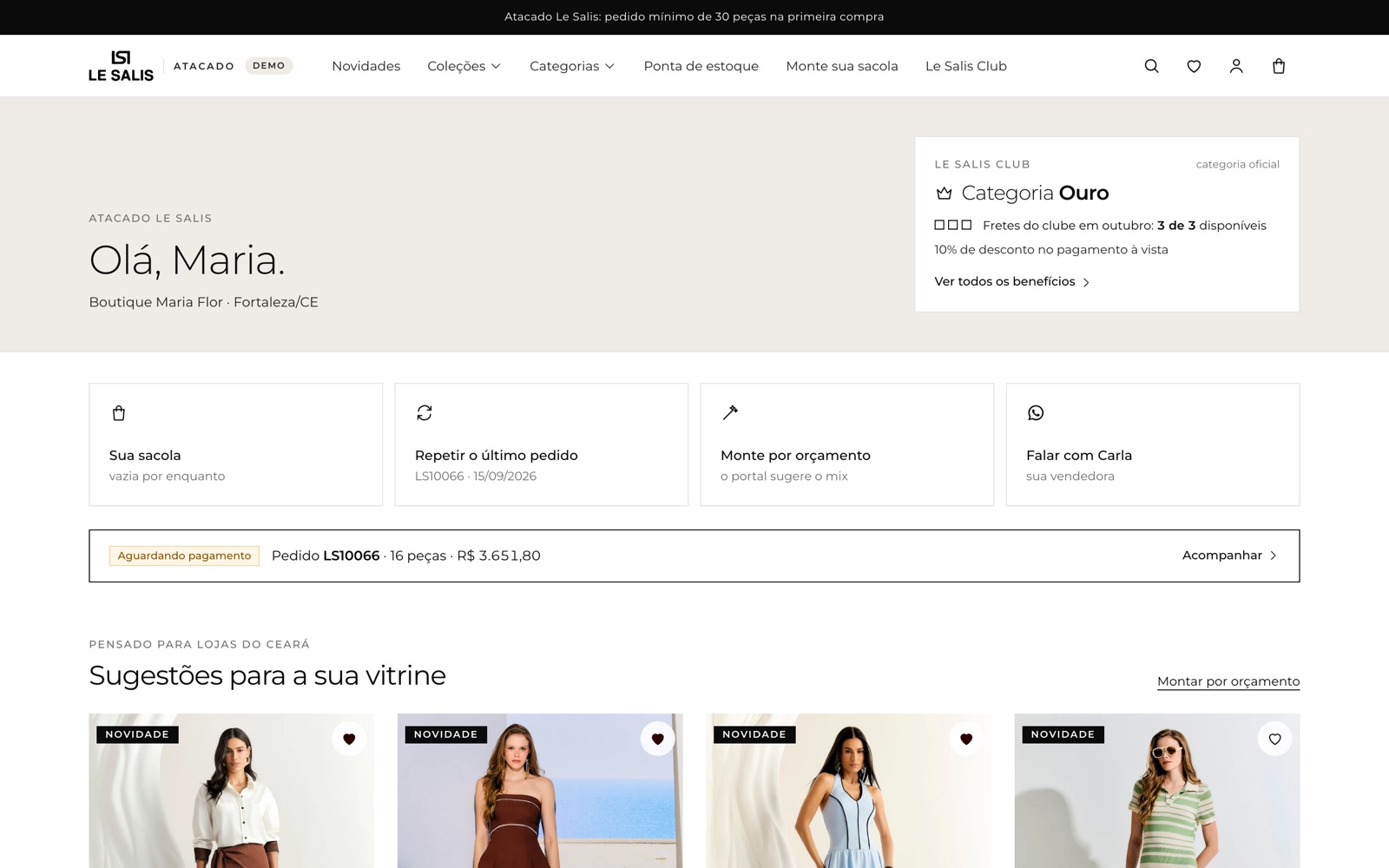
Task: Click the top announcement bar text
Action: click(x=694, y=16)
